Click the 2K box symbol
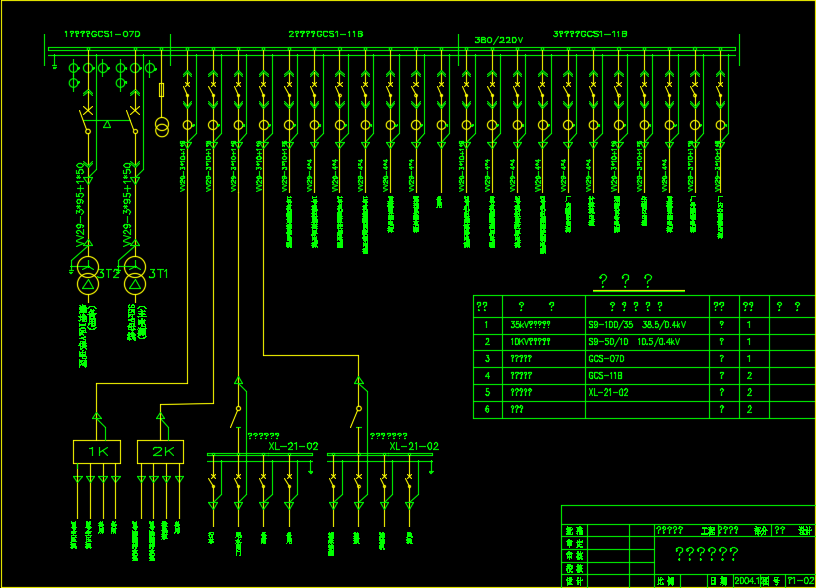This screenshot has height=588, width=816. [x=161, y=452]
